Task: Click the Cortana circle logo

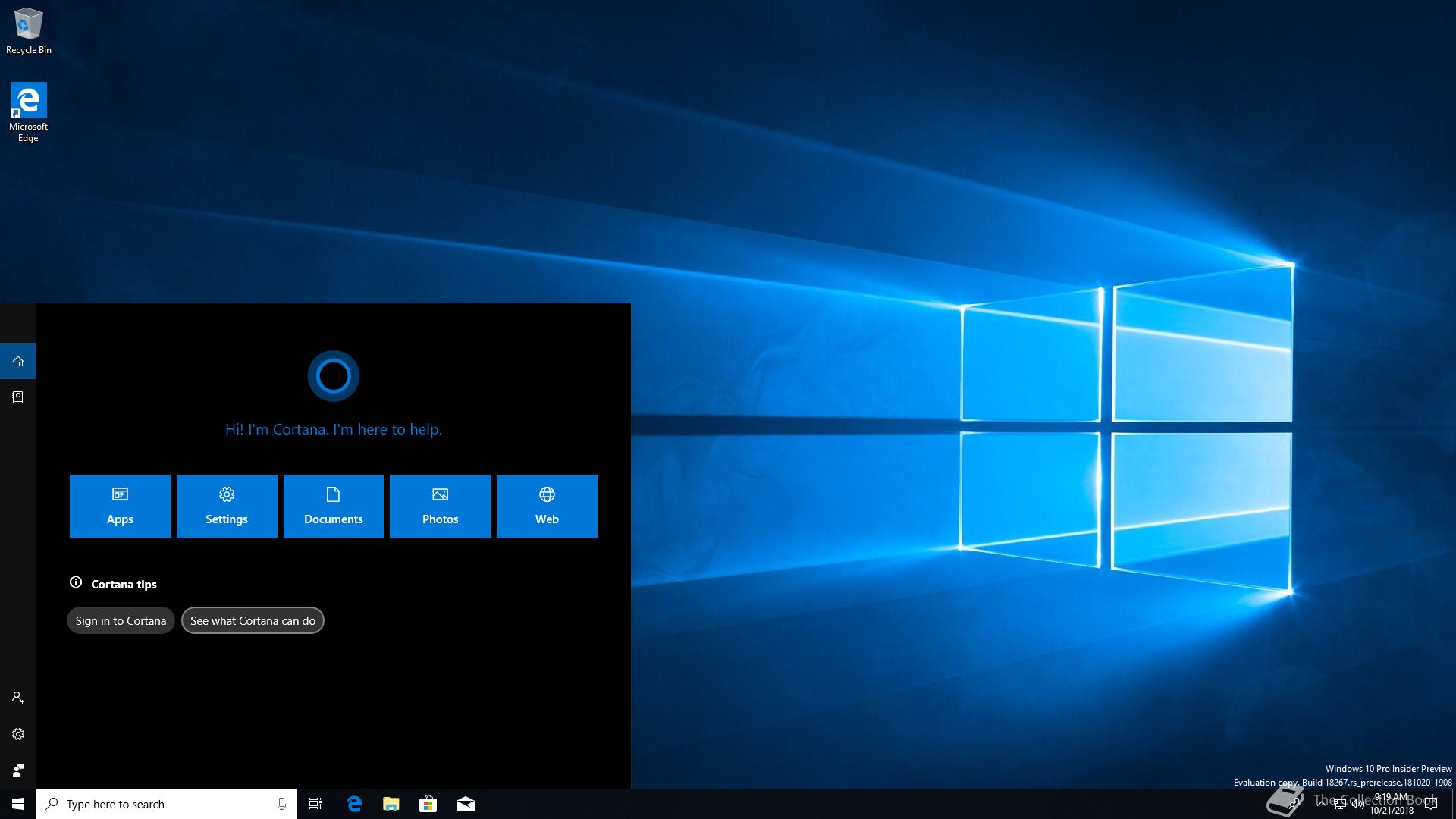Action: coord(334,376)
